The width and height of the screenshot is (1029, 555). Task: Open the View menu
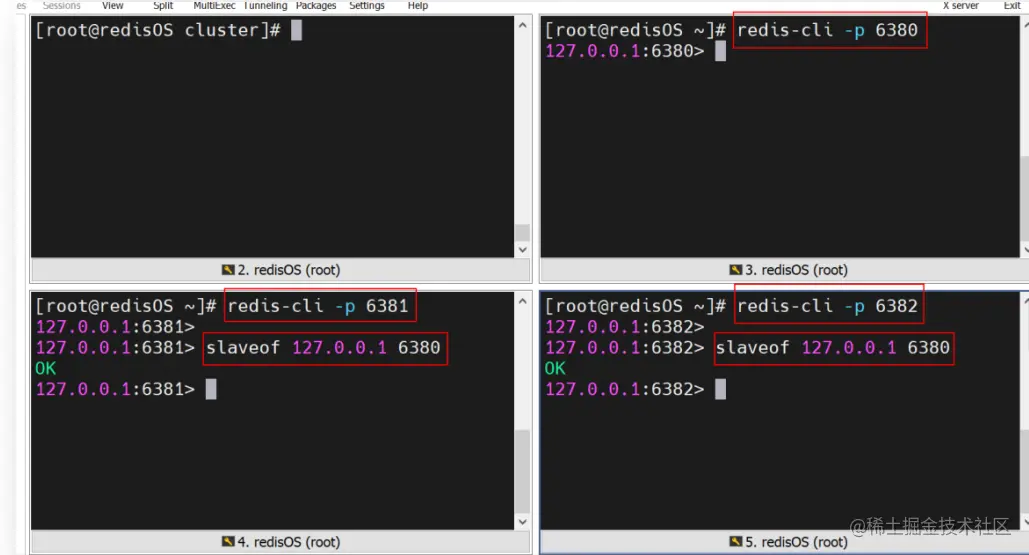(112, 5)
